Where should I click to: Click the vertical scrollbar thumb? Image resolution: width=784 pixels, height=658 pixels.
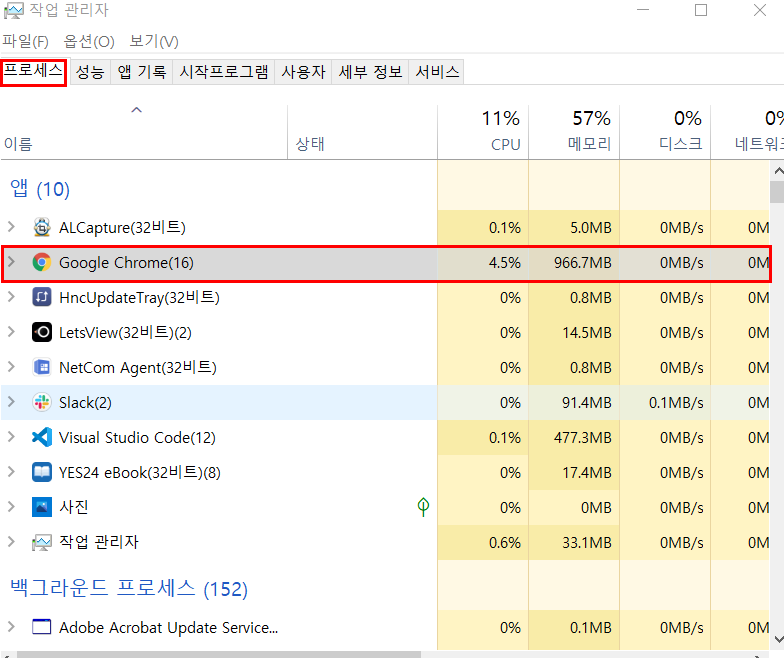point(778,192)
